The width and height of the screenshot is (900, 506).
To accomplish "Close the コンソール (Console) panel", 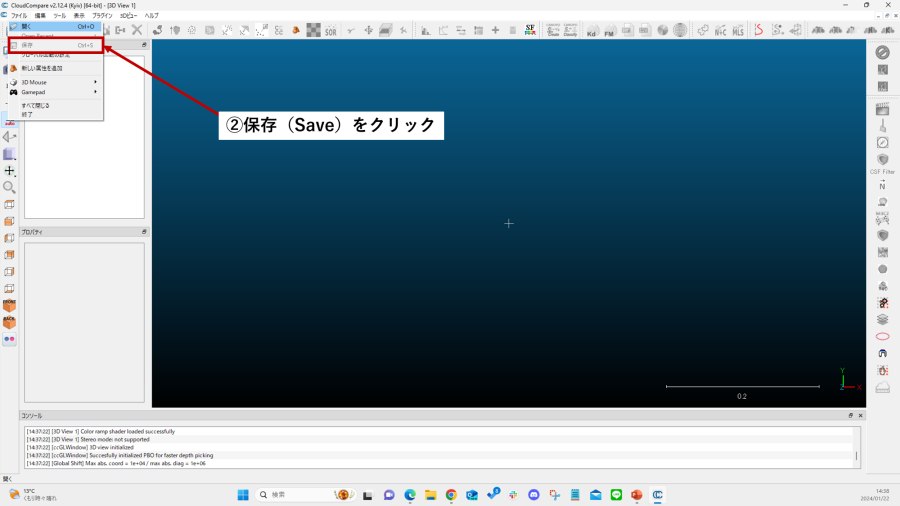I will coord(860,415).
